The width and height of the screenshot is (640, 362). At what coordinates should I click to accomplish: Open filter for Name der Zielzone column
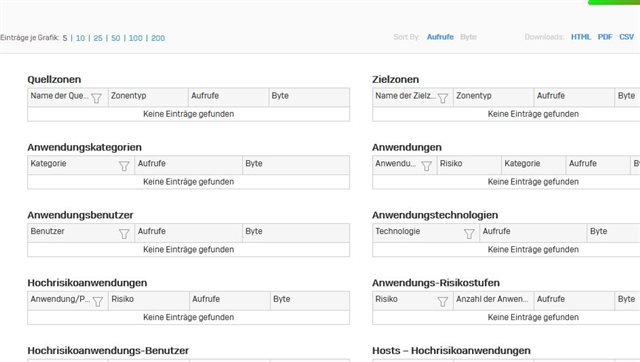pyautogui.click(x=442, y=98)
